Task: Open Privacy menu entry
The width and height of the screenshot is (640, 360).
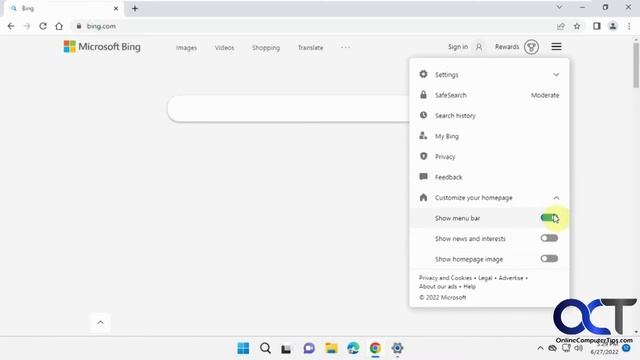Action: click(x=489, y=157)
